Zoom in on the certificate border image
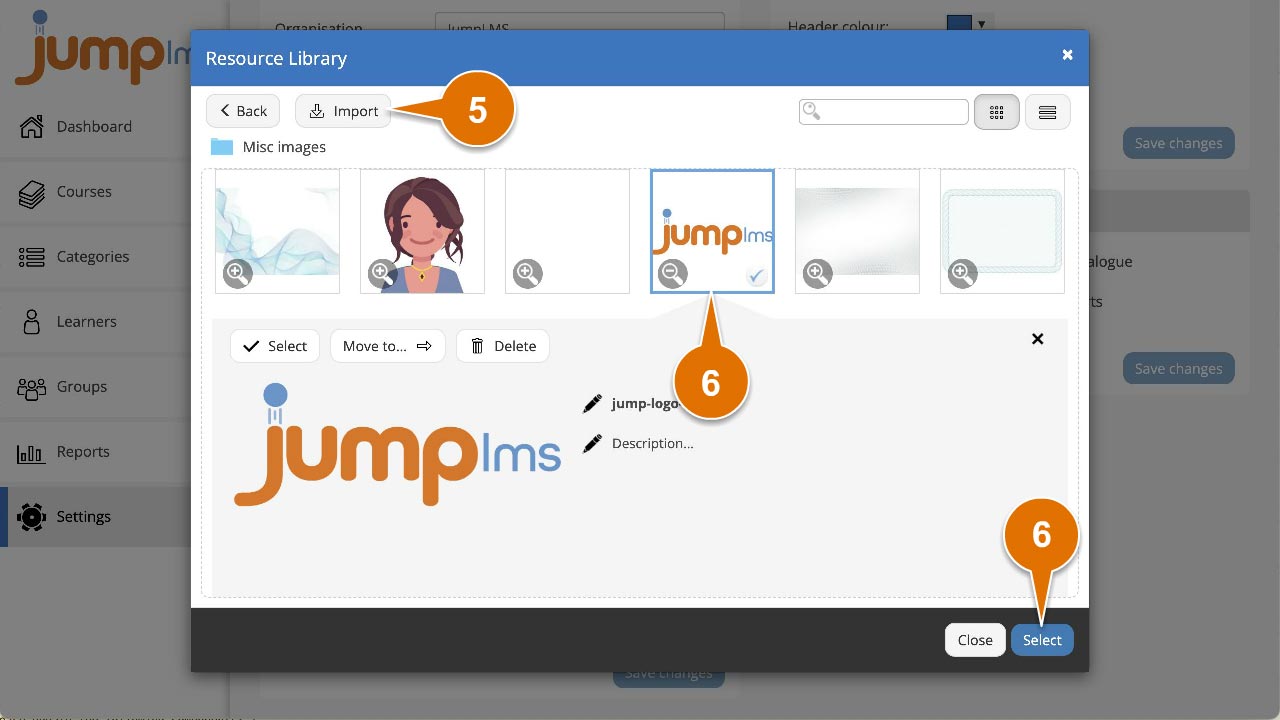 (x=962, y=273)
